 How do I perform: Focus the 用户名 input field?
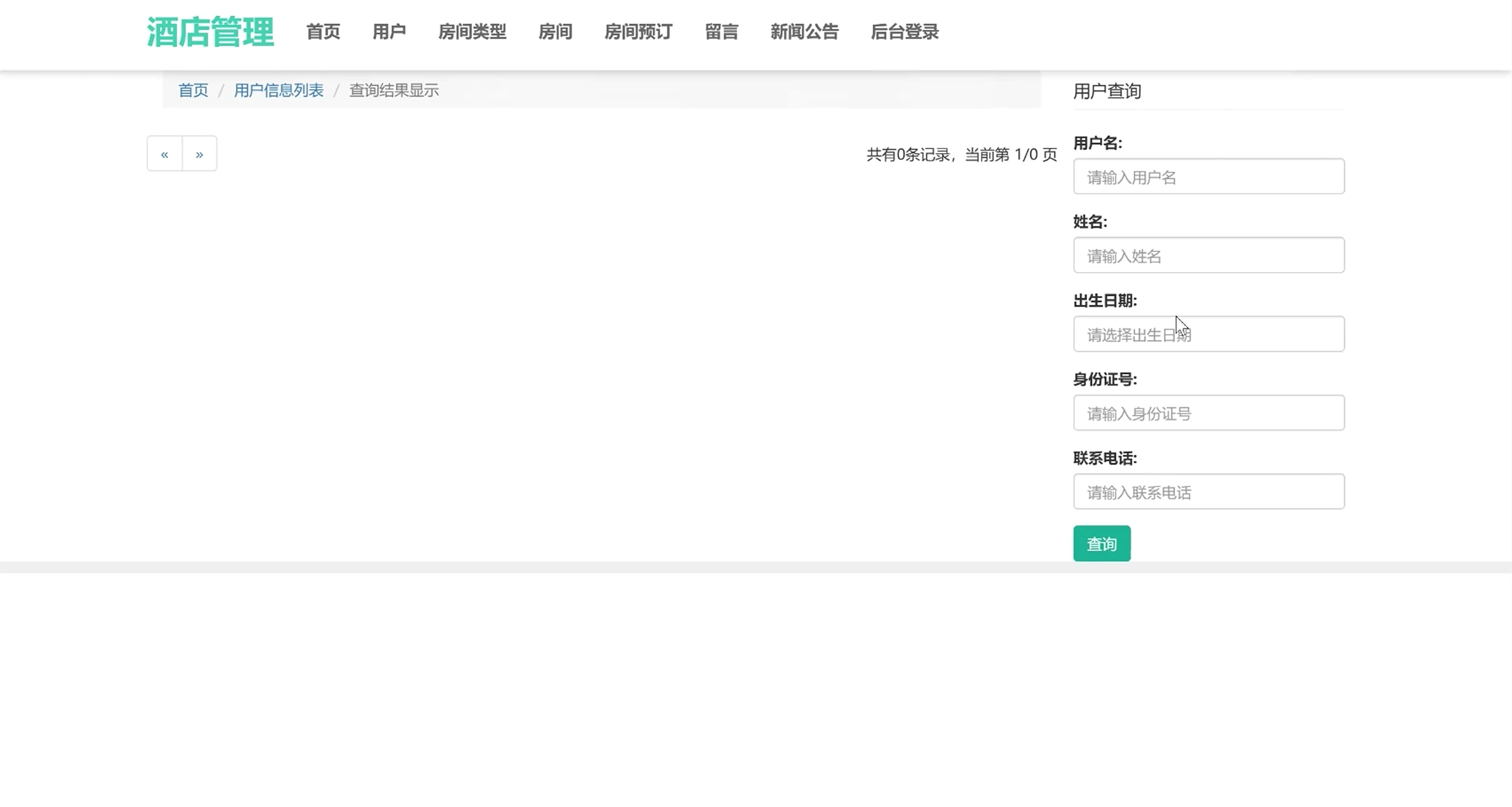1208,177
